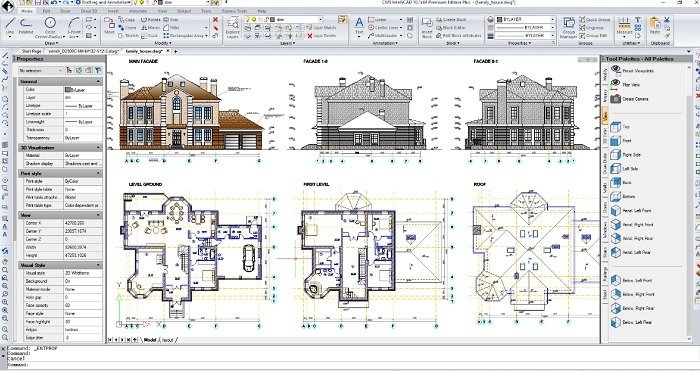Select the Front view in Tool Palettes

tap(621, 141)
